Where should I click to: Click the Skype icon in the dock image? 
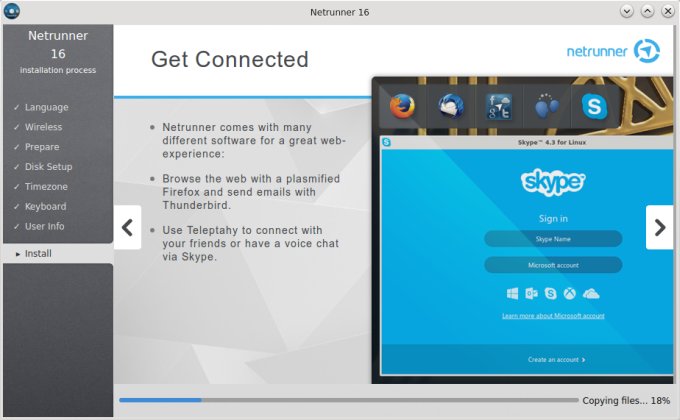pos(594,106)
